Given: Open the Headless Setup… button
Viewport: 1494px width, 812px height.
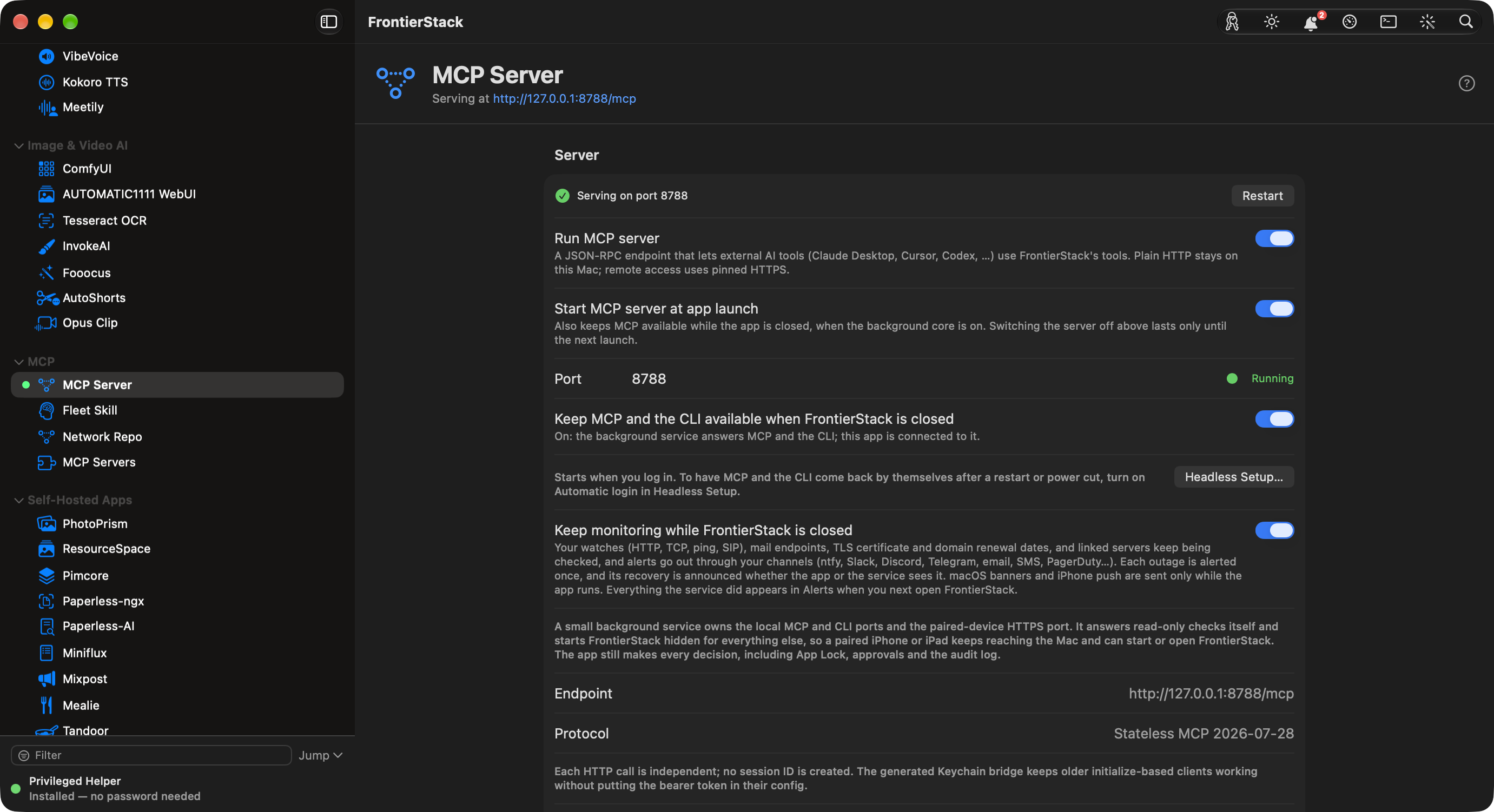Looking at the screenshot, I should click(x=1234, y=477).
